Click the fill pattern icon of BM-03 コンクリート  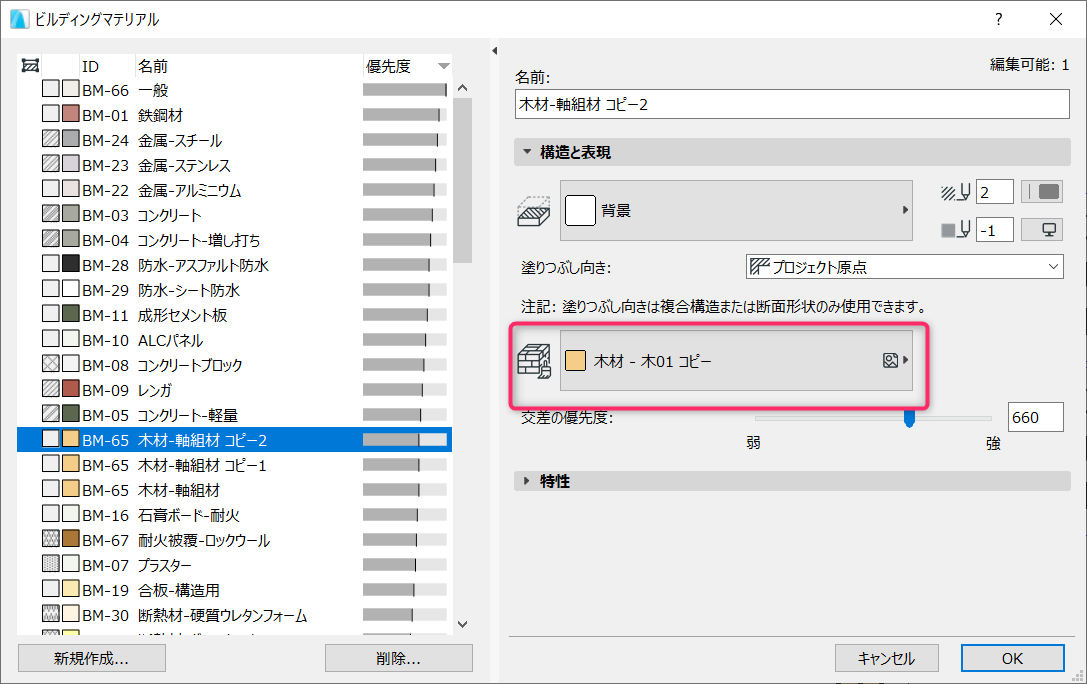(x=51, y=213)
